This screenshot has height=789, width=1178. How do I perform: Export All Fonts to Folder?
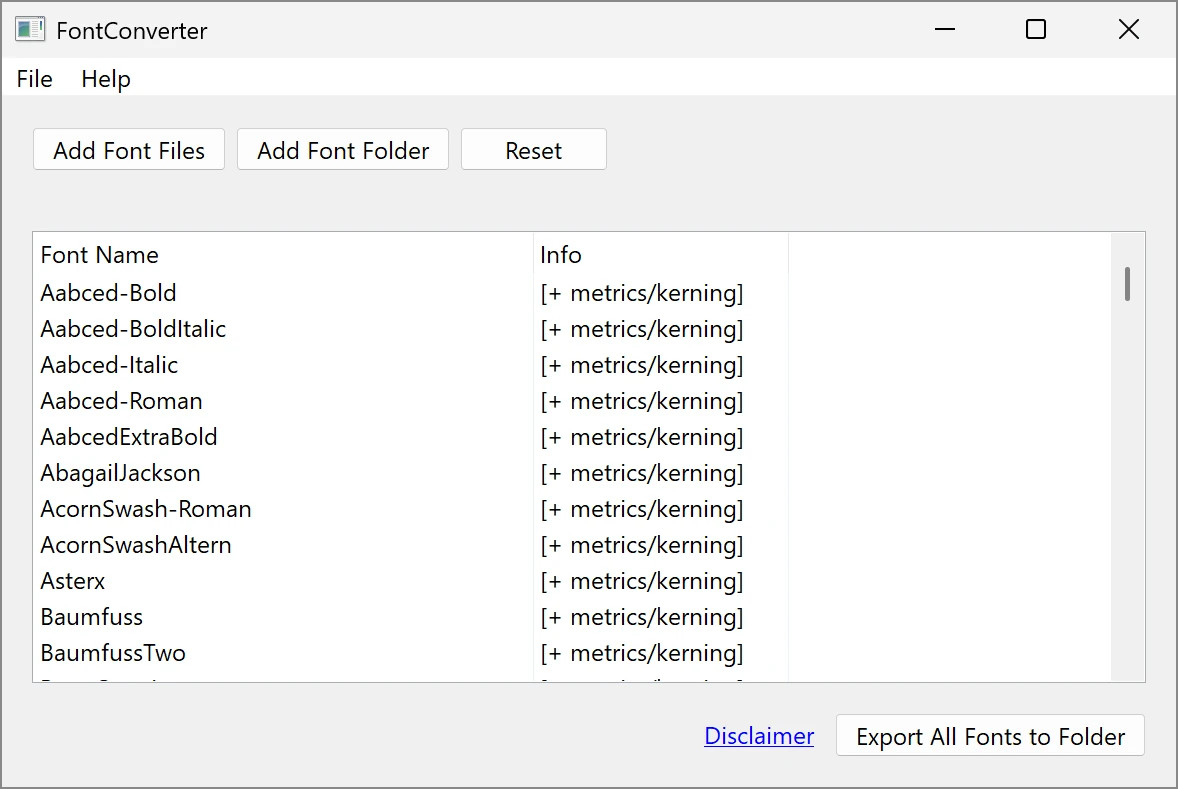(x=990, y=737)
